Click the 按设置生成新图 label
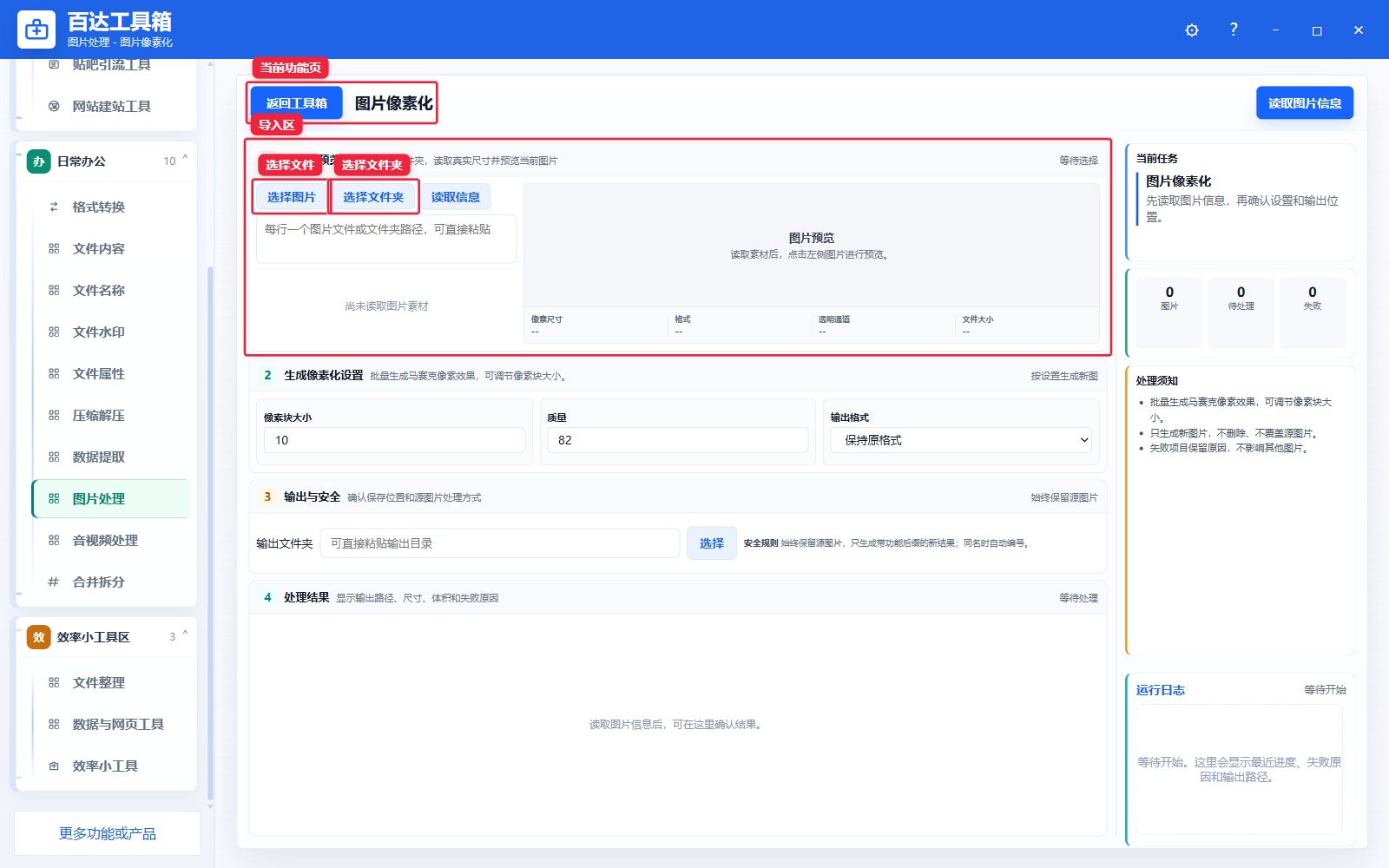1389x868 pixels. tap(1064, 376)
